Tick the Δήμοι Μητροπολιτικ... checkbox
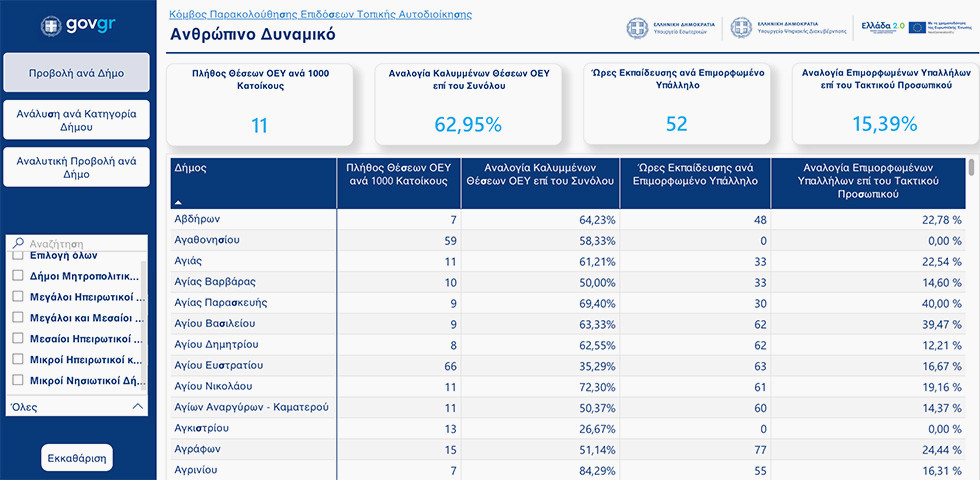The image size is (980, 480). 18,276
